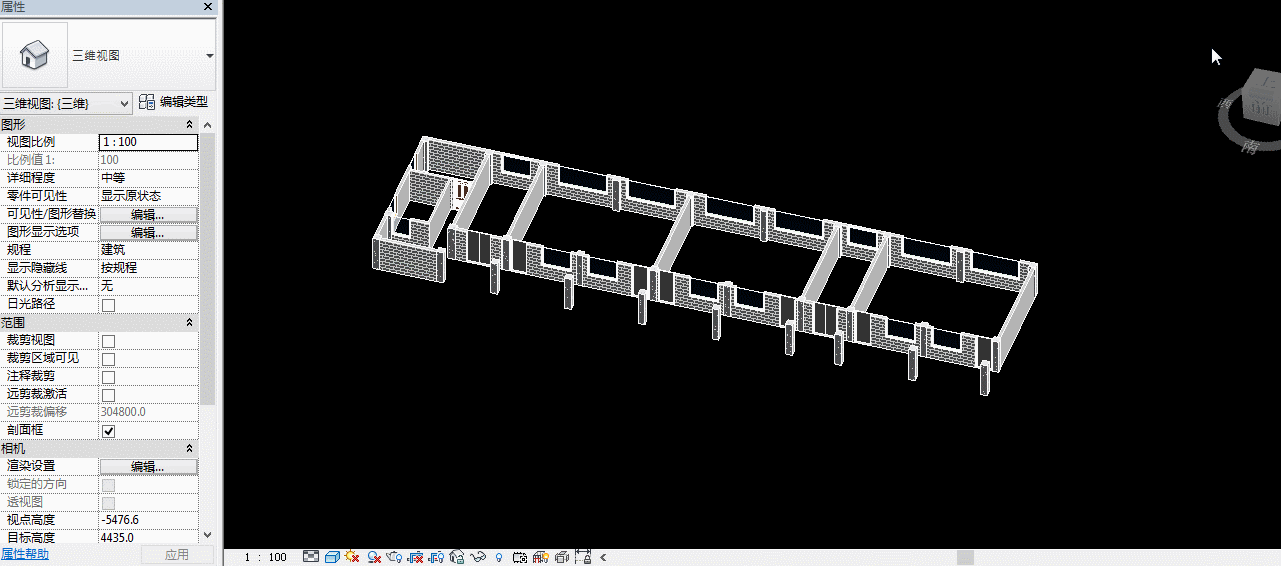Click the Unlocked 3D View house icon
This screenshot has width=1281, height=566.
(x=457, y=557)
